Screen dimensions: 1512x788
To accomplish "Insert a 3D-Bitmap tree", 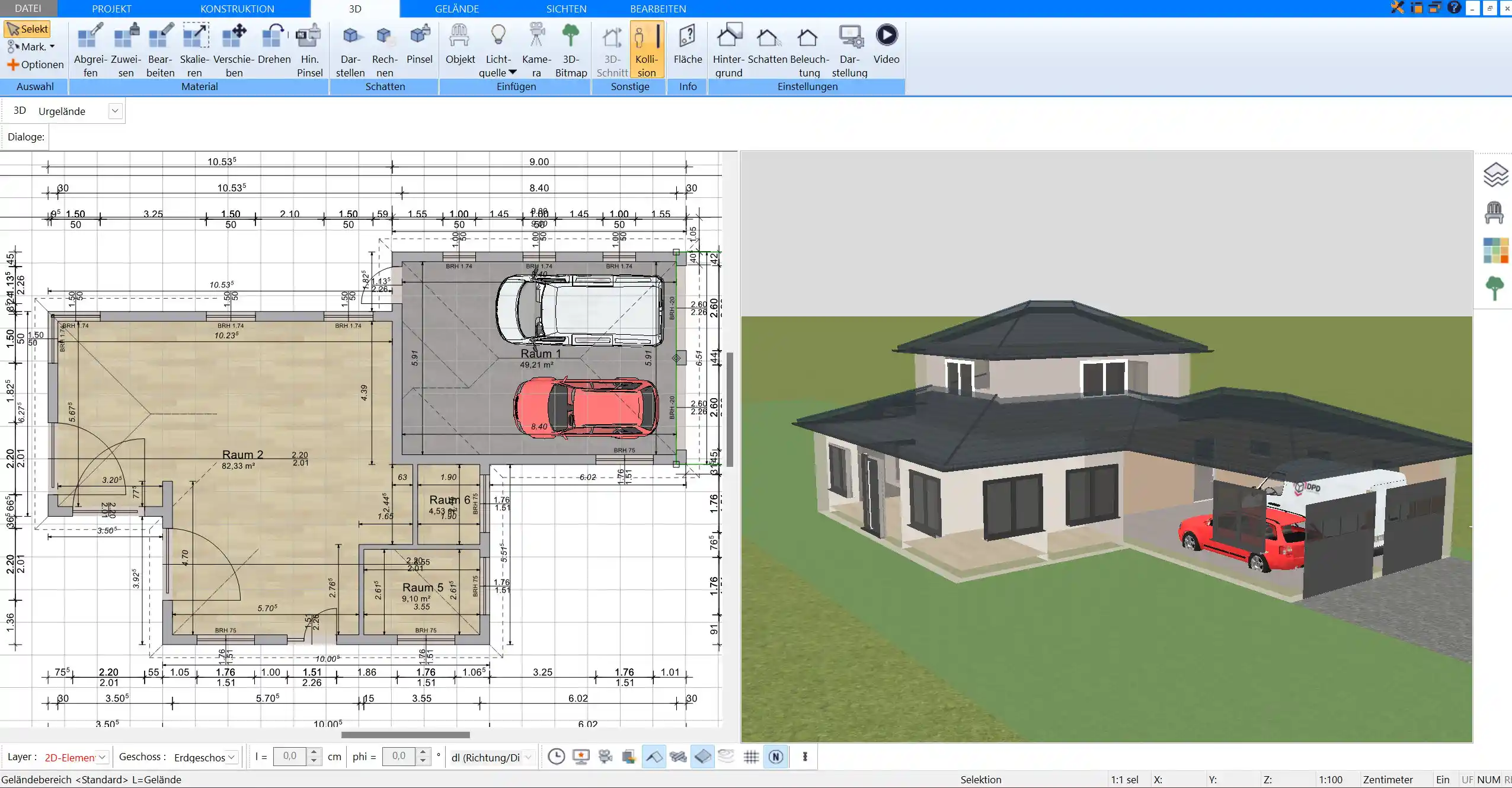I will pos(571,50).
